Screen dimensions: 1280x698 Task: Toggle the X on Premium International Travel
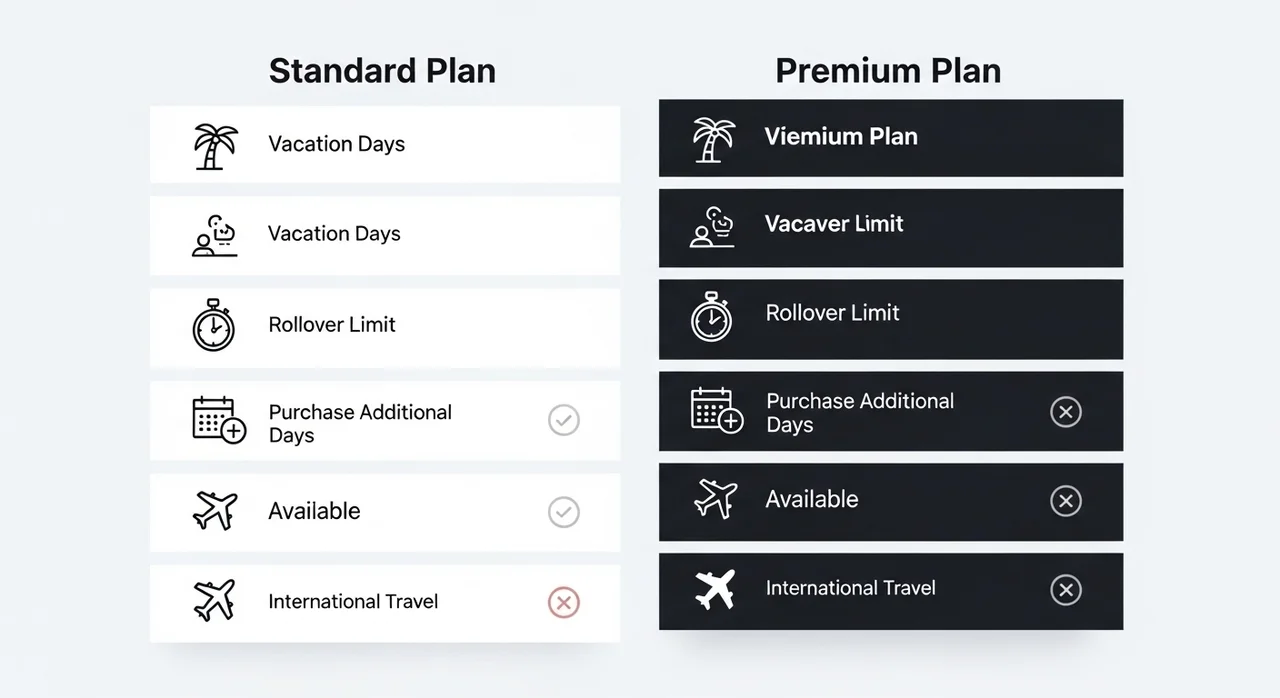pos(1066,590)
